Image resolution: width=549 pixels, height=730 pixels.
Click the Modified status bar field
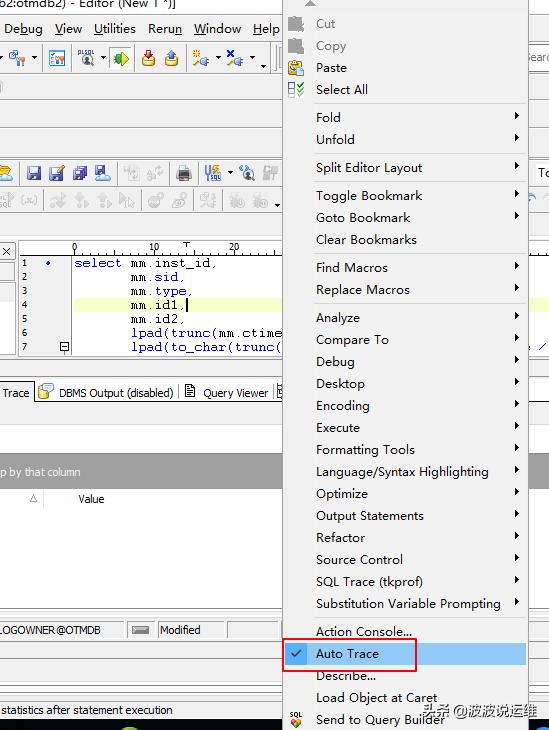click(191, 630)
